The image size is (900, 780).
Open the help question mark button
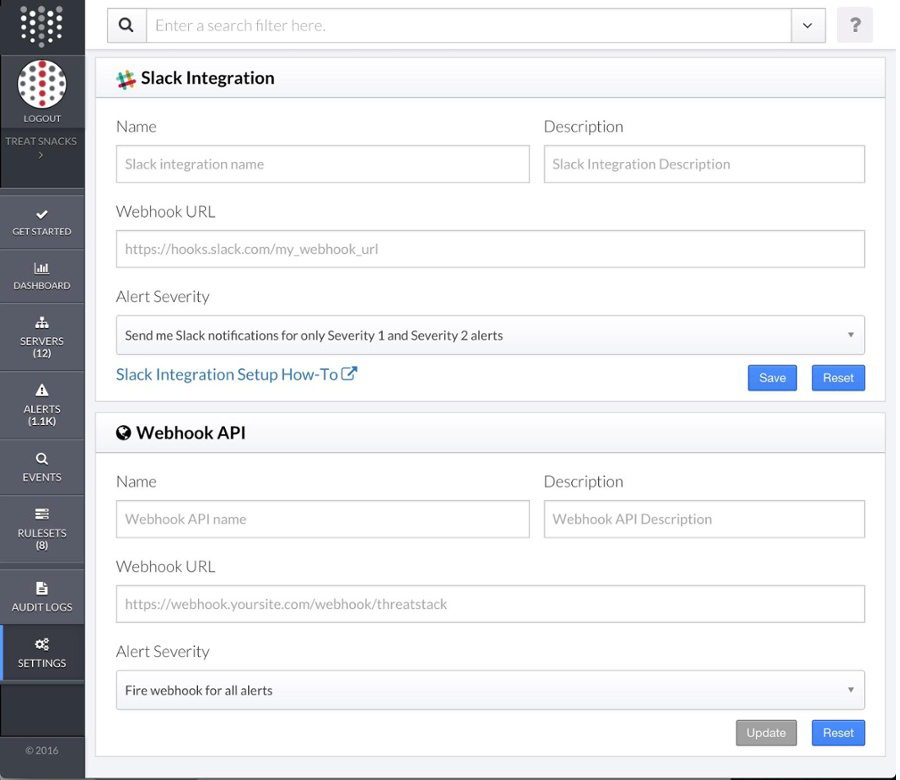[x=855, y=25]
